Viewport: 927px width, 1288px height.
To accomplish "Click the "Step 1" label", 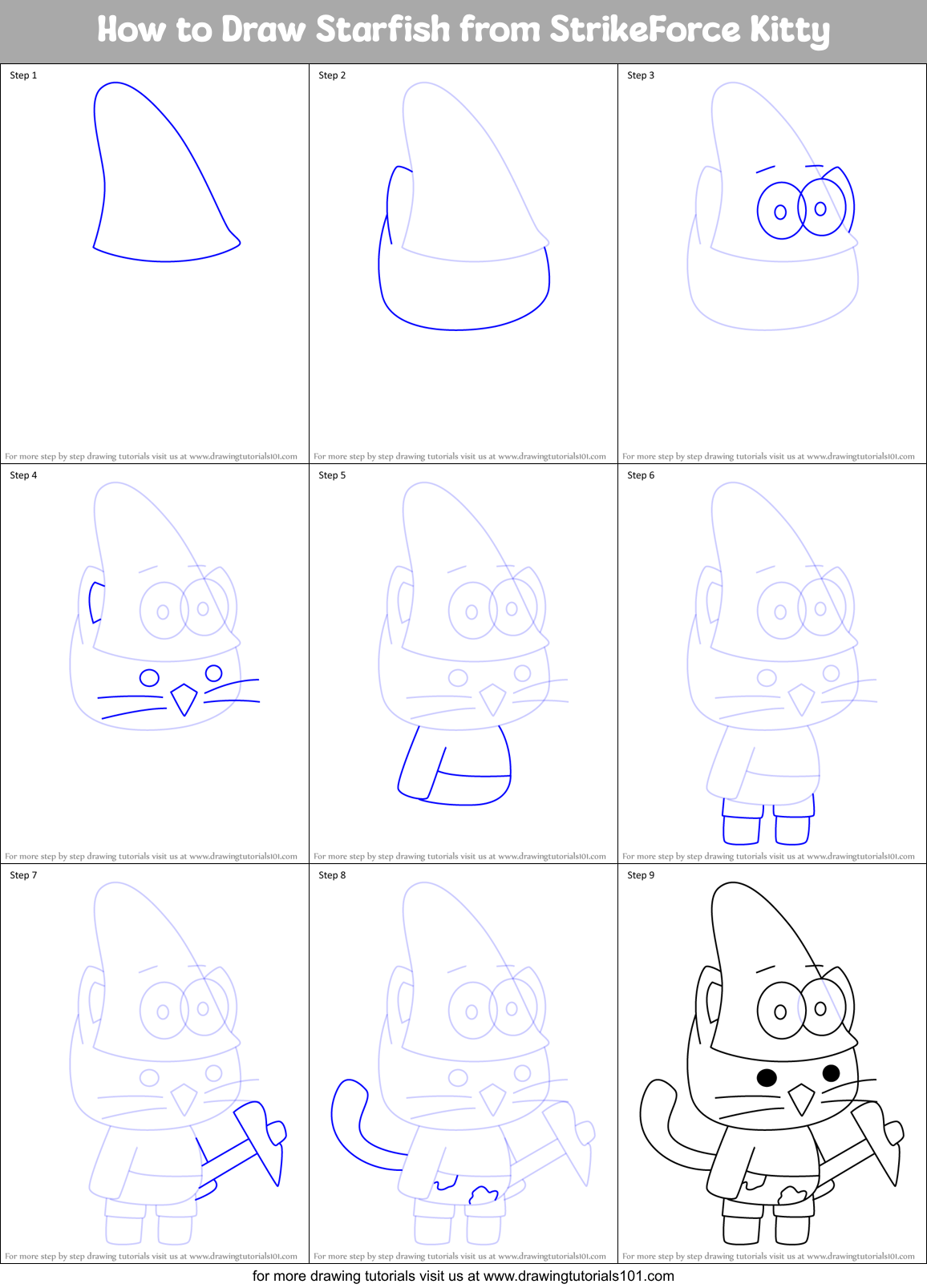I will pos(23,75).
